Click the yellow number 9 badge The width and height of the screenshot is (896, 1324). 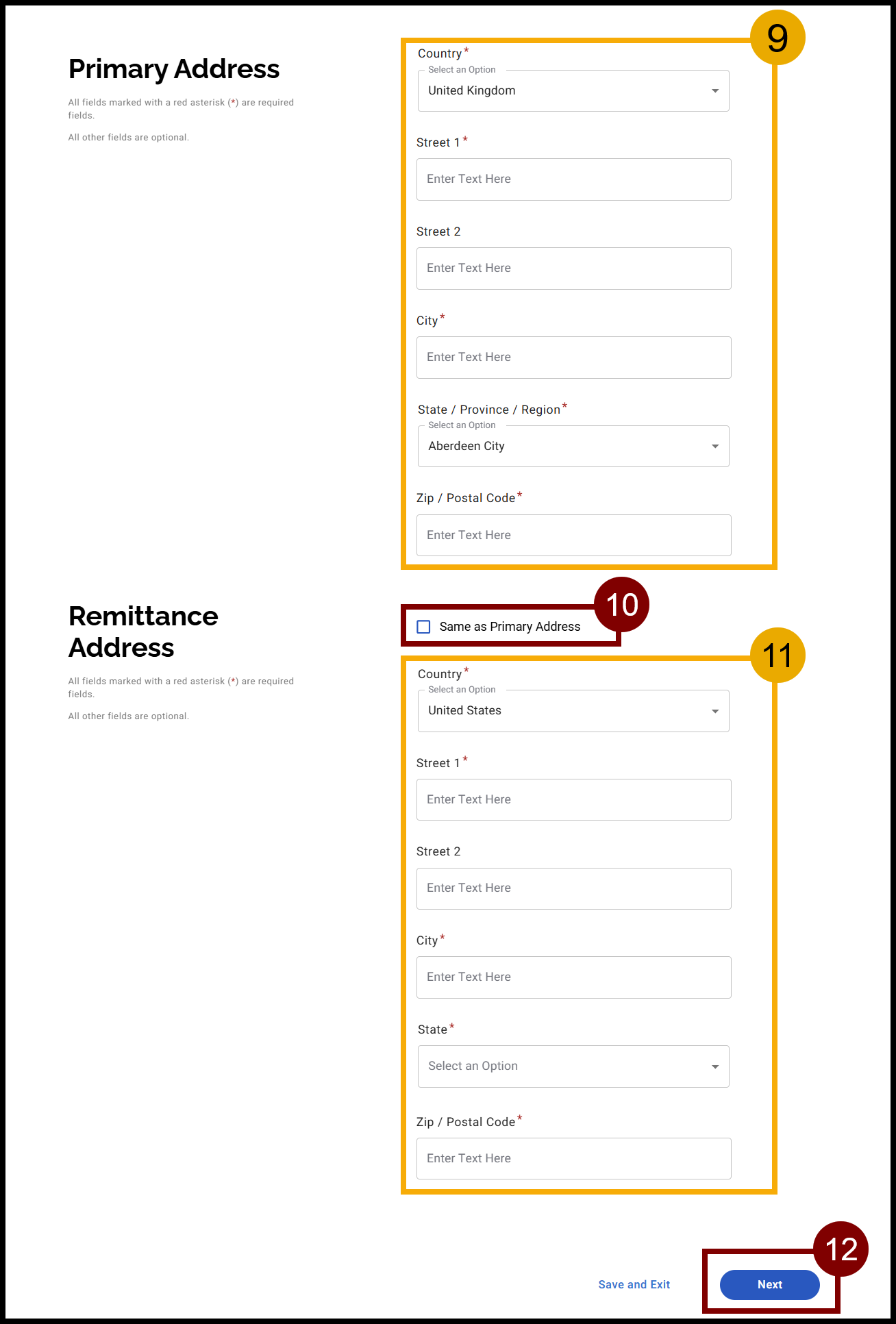(x=777, y=38)
